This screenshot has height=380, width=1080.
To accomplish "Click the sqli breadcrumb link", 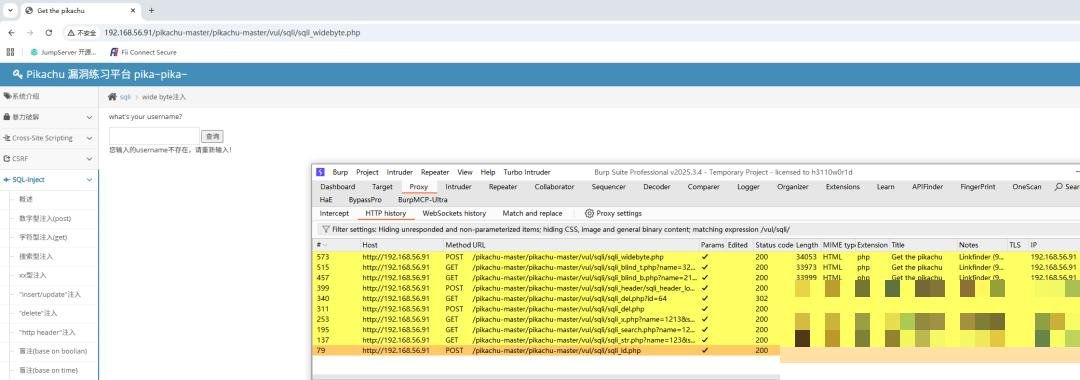I will click(125, 97).
